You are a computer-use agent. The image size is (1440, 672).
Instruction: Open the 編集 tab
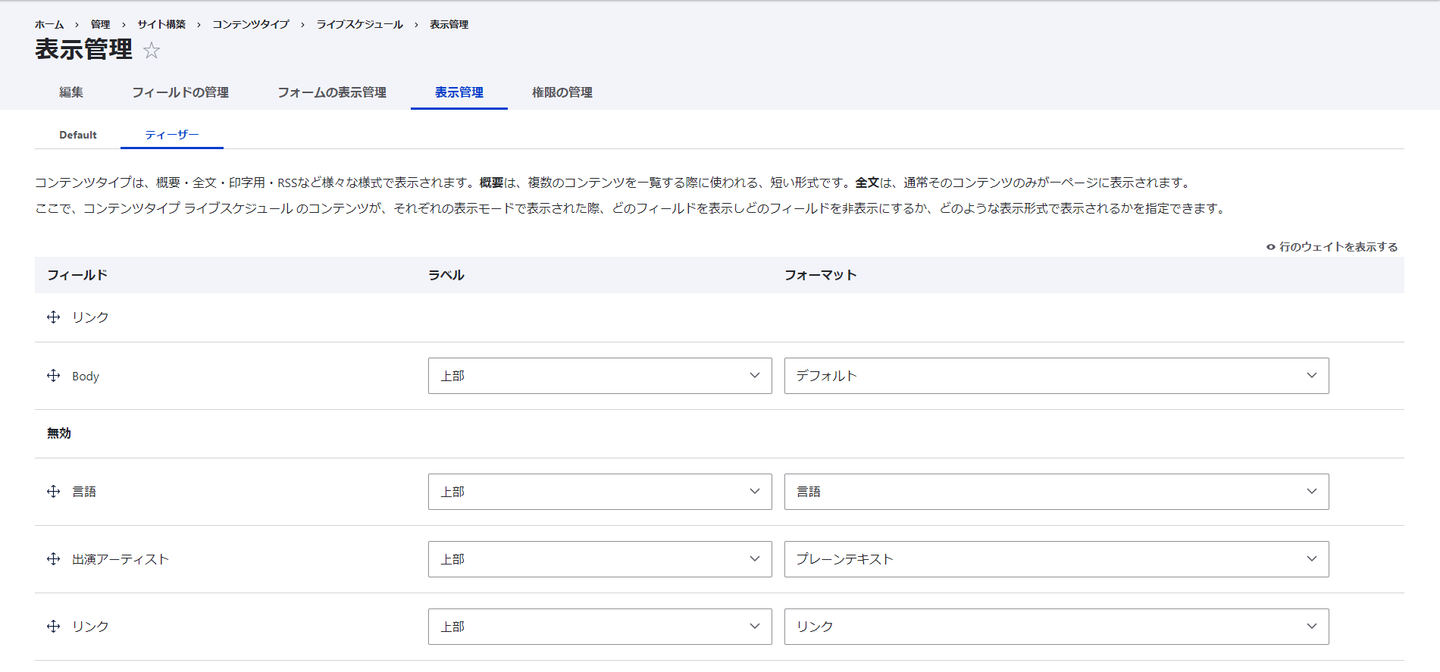pyautogui.click(x=71, y=92)
